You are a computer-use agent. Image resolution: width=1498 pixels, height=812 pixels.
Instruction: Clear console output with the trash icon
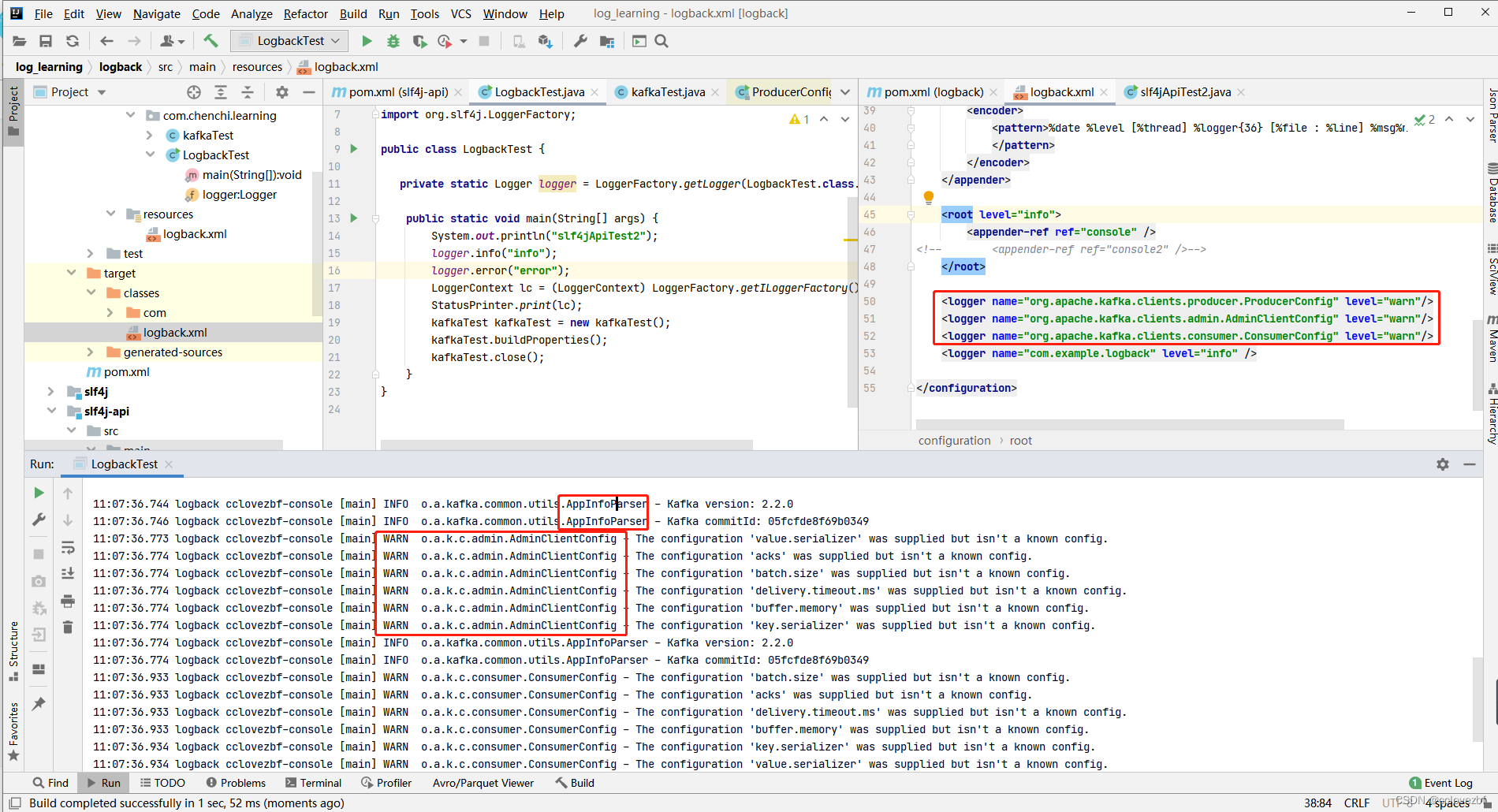[68, 626]
